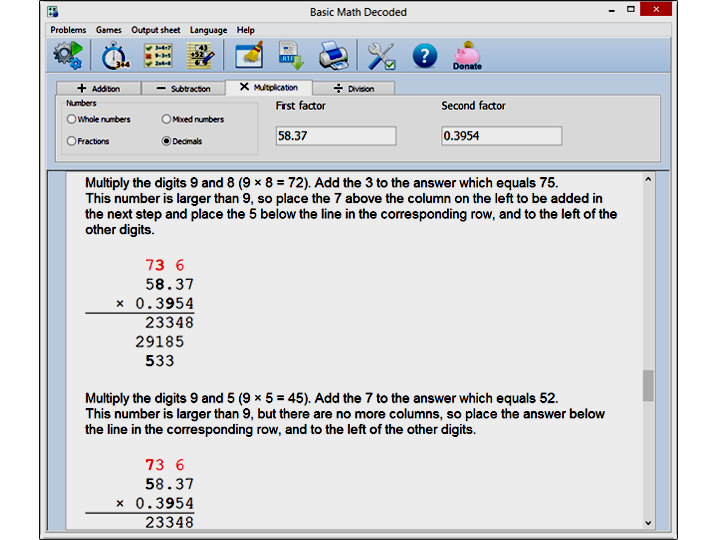The image size is (720, 540).
Task: Open options with wrench and screwdriver icon
Action: point(381,56)
